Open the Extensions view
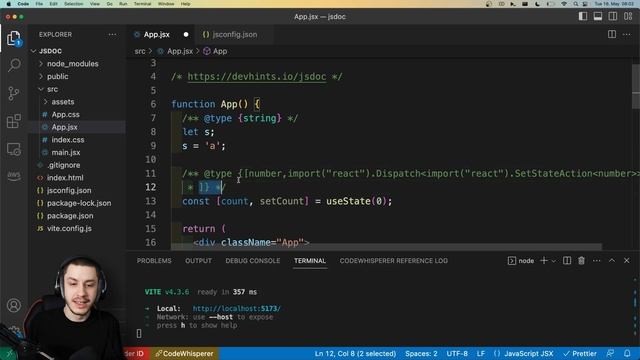 (14, 121)
